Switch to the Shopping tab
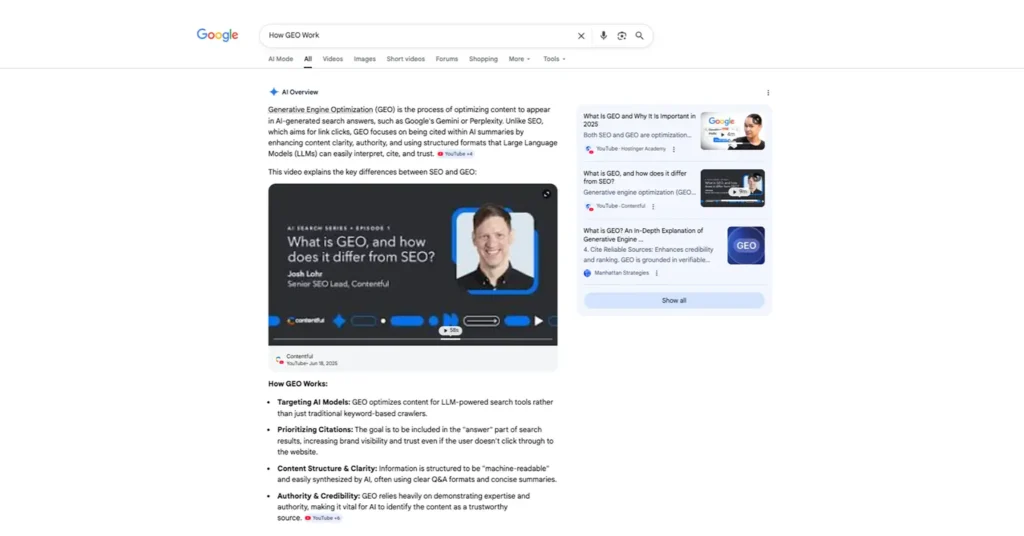This screenshot has height=536, width=1024. coord(483,59)
